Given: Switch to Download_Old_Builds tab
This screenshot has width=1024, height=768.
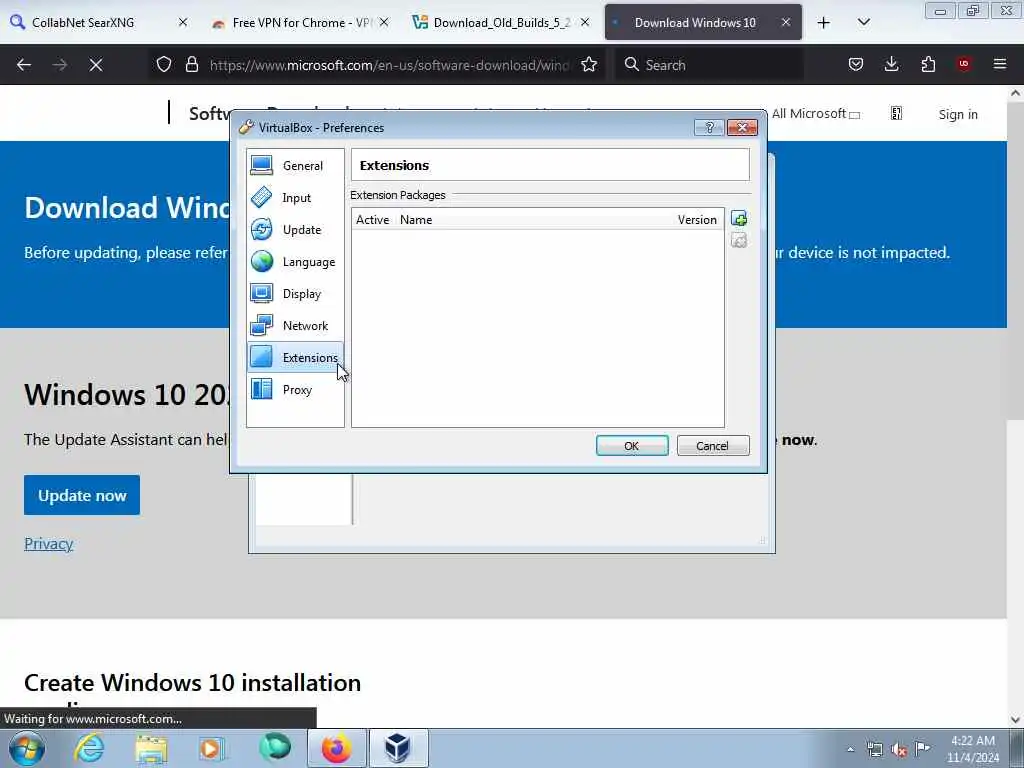Looking at the screenshot, I should point(502,22).
